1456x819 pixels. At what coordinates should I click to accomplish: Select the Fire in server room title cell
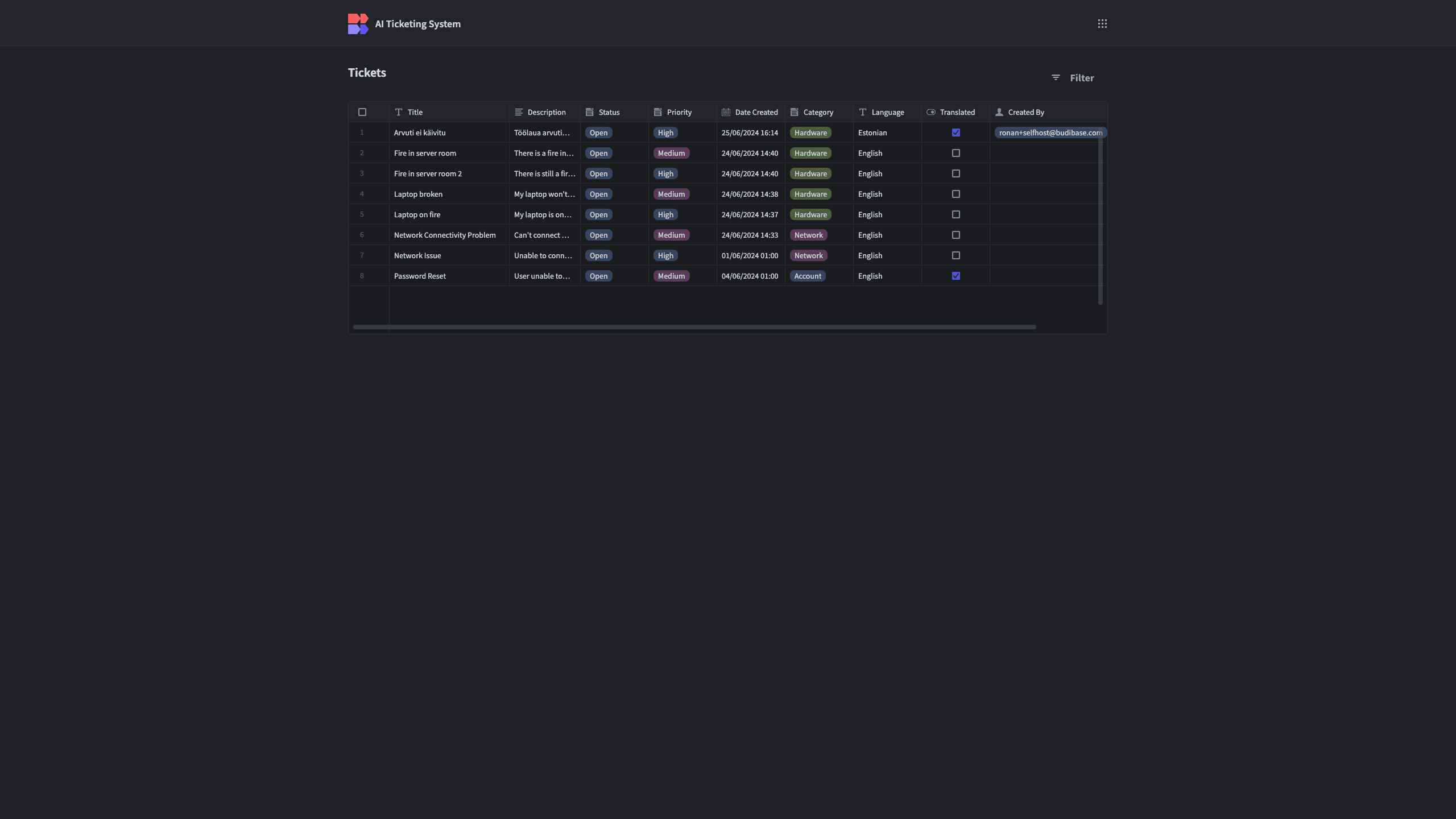449,153
